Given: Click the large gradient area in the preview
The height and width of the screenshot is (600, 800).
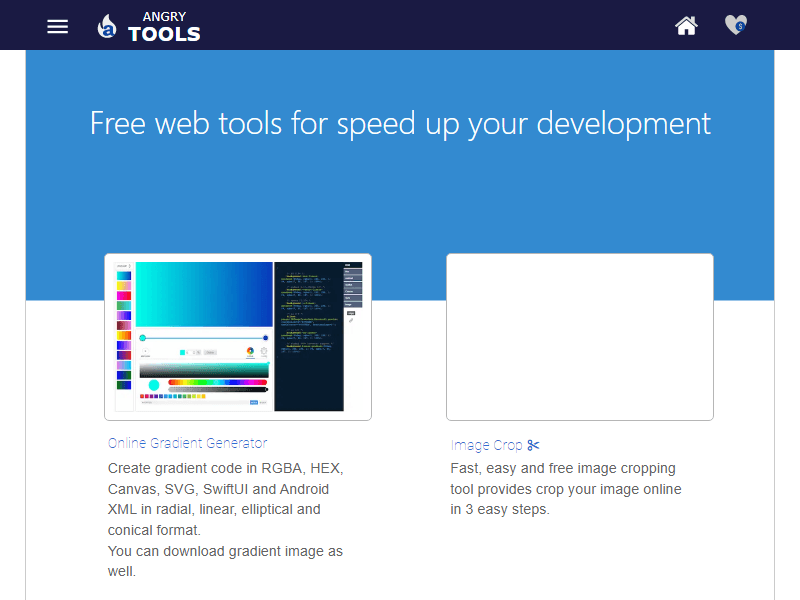Looking at the screenshot, I should 205,293.
